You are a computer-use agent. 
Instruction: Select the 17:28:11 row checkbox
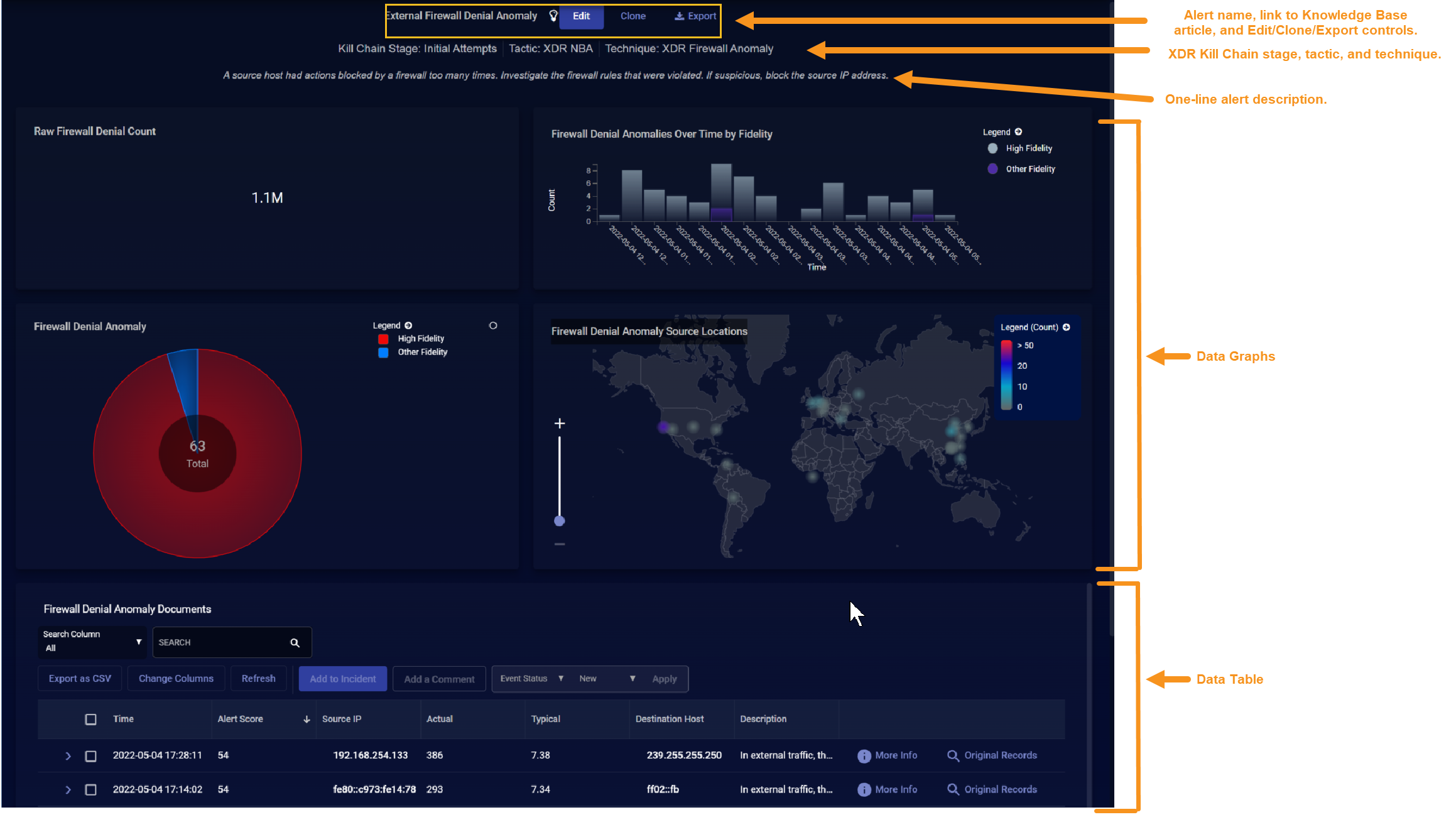pyautogui.click(x=91, y=756)
